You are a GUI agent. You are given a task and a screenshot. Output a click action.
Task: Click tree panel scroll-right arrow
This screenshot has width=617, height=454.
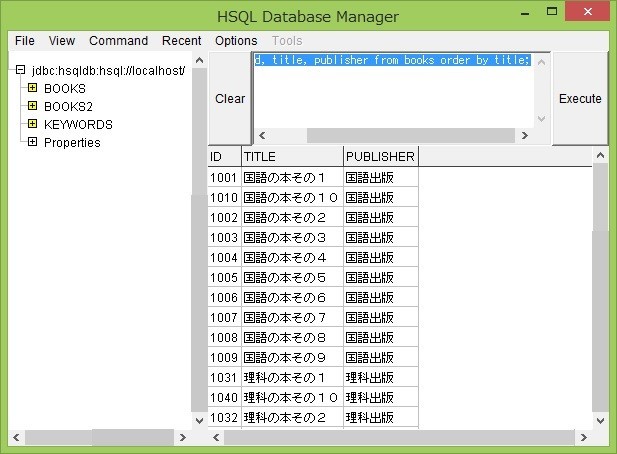[183, 437]
